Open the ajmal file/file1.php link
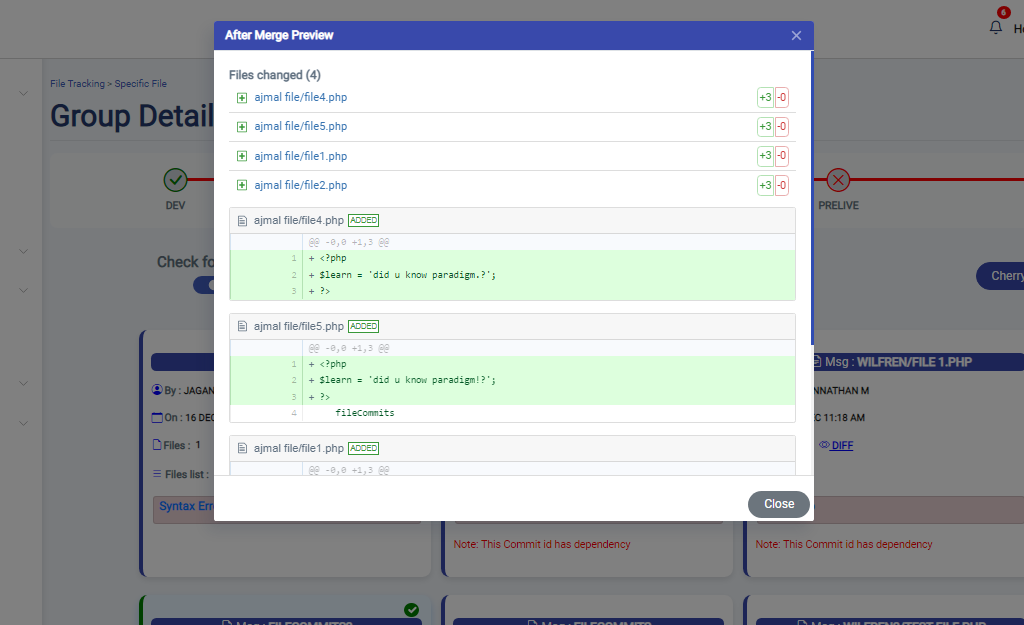The width and height of the screenshot is (1024, 625). [300, 157]
